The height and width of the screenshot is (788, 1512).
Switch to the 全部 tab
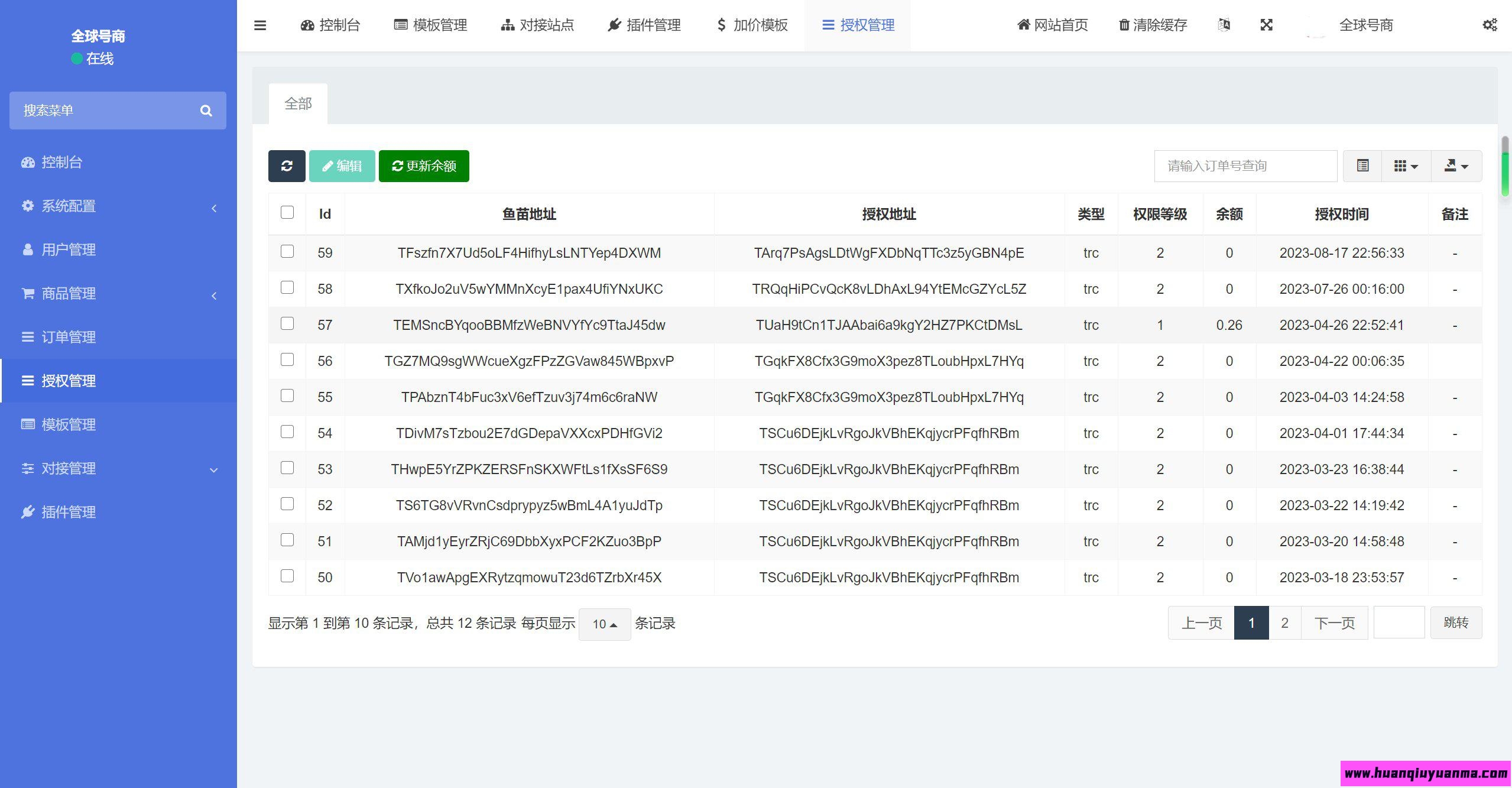(298, 104)
